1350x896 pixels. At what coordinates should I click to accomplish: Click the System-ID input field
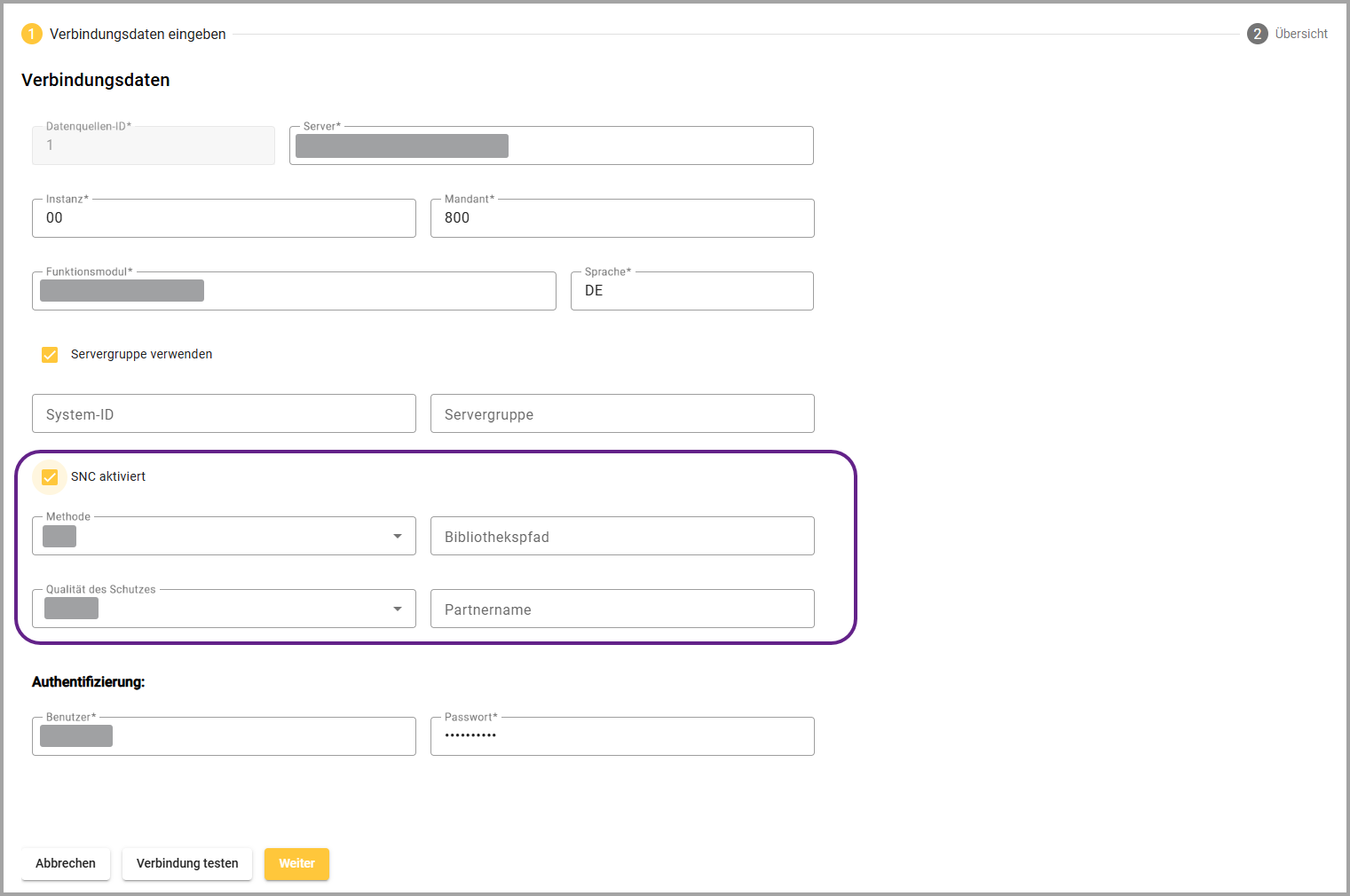coord(224,414)
